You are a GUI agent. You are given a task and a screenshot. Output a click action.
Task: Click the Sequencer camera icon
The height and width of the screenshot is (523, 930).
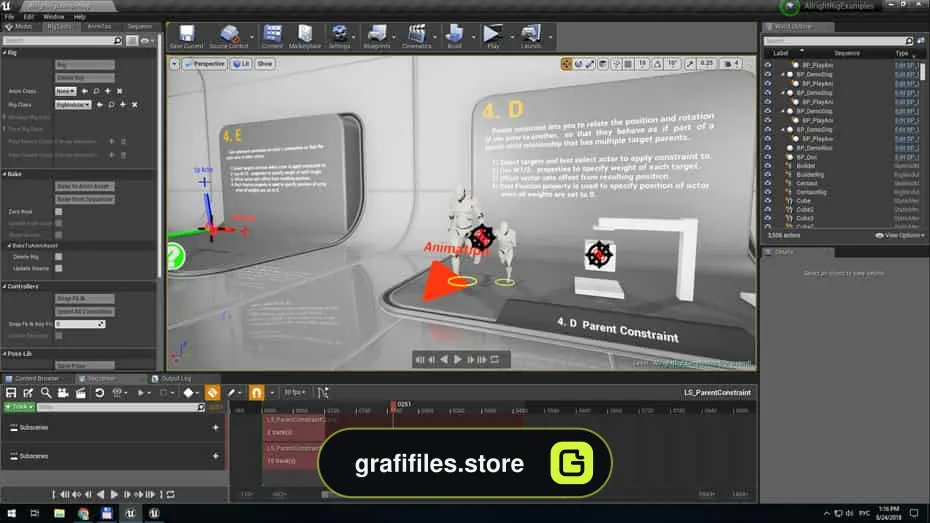coord(63,393)
